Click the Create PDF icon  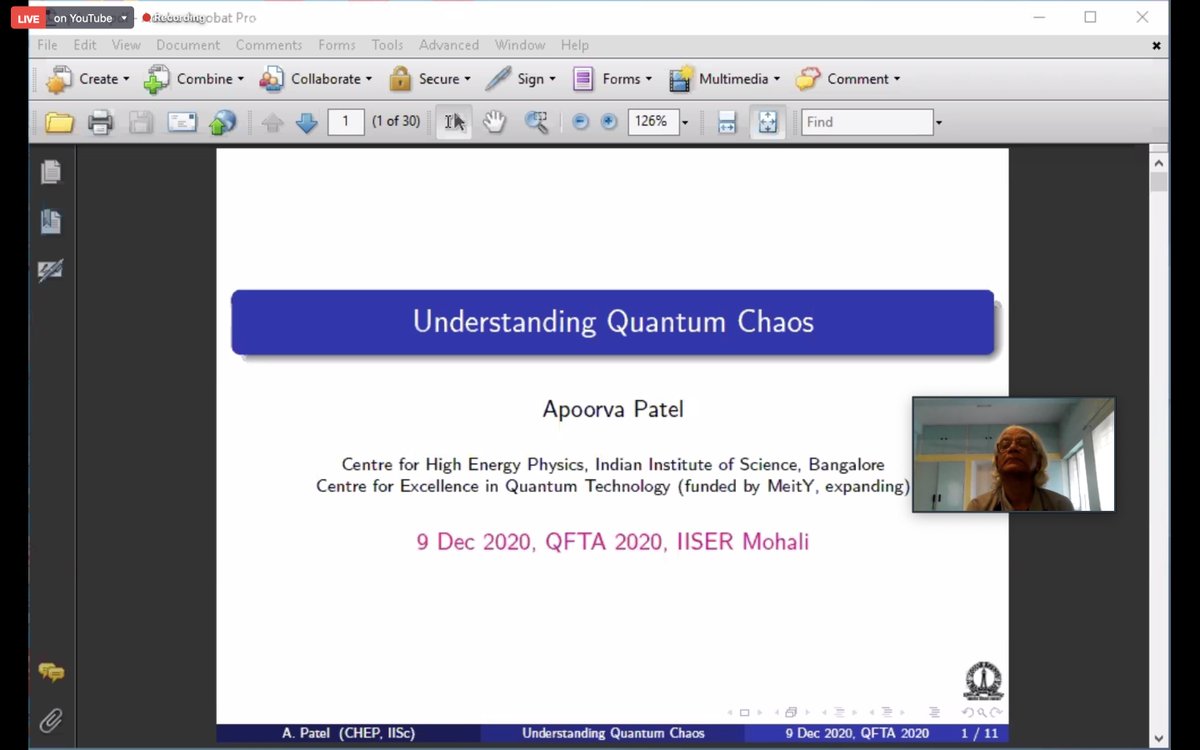click(x=59, y=79)
